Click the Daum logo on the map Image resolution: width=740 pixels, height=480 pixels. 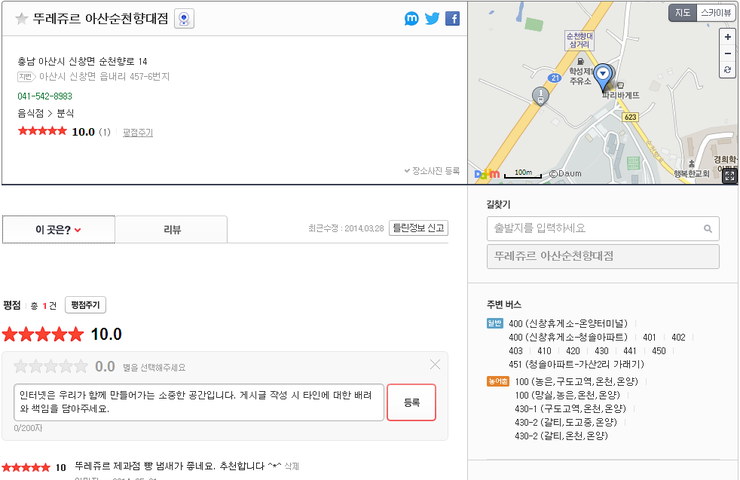pos(487,174)
